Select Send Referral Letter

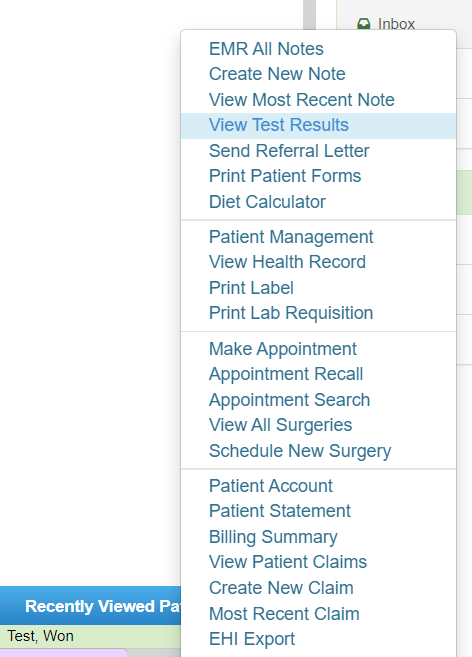click(x=289, y=151)
